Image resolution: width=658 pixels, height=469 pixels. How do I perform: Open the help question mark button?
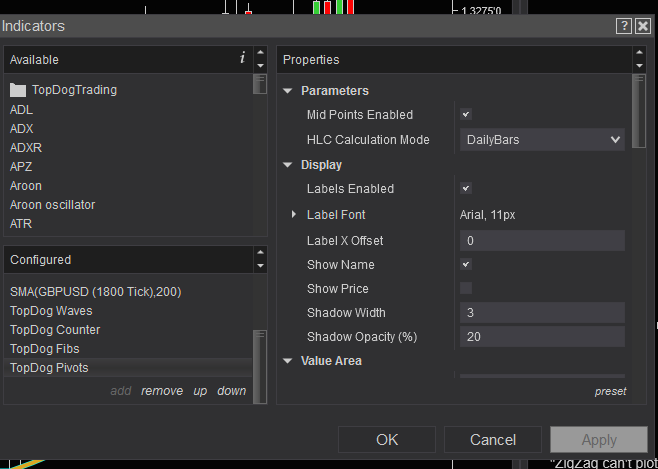click(624, 26)
